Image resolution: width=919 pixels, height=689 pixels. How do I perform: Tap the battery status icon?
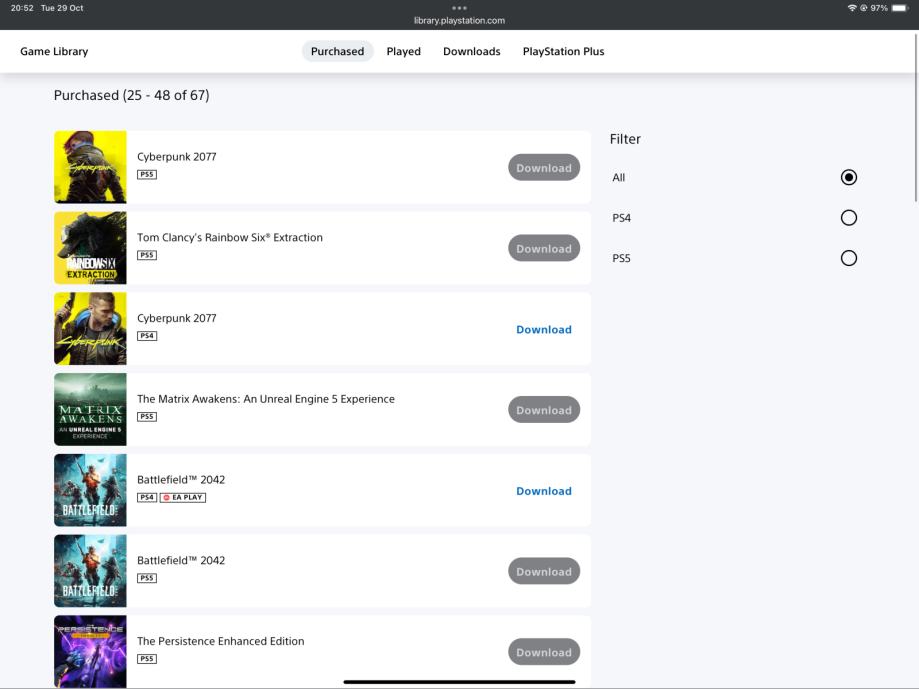pyautogui.click(x=900, y=8)
